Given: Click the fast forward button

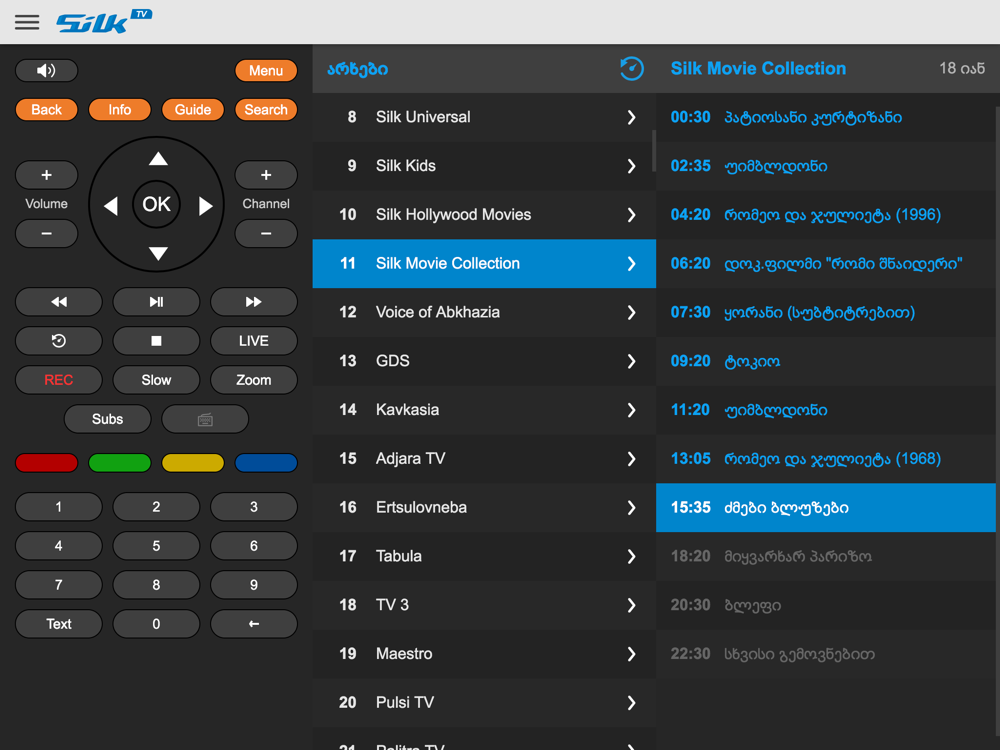Looking at the screenshot, I should [254, 302].
